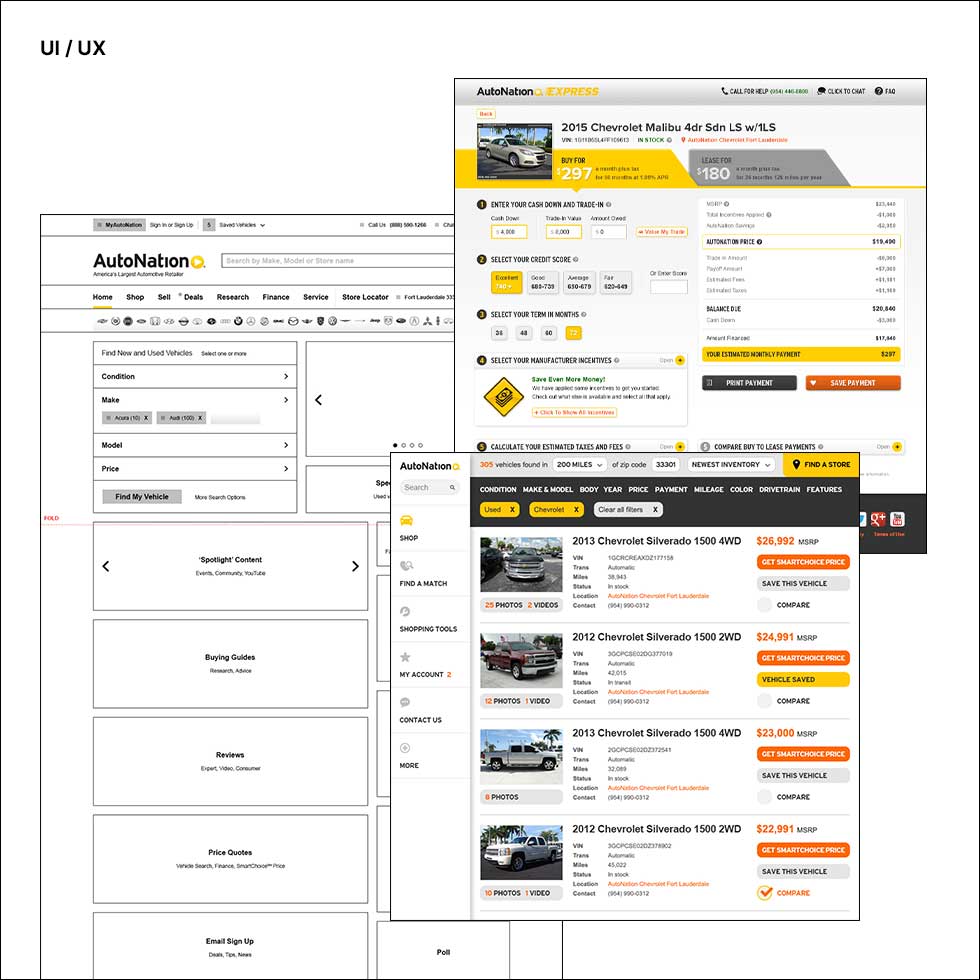Open the Drivetrain filter menu
980x980 pixels.
coord(779,490)
